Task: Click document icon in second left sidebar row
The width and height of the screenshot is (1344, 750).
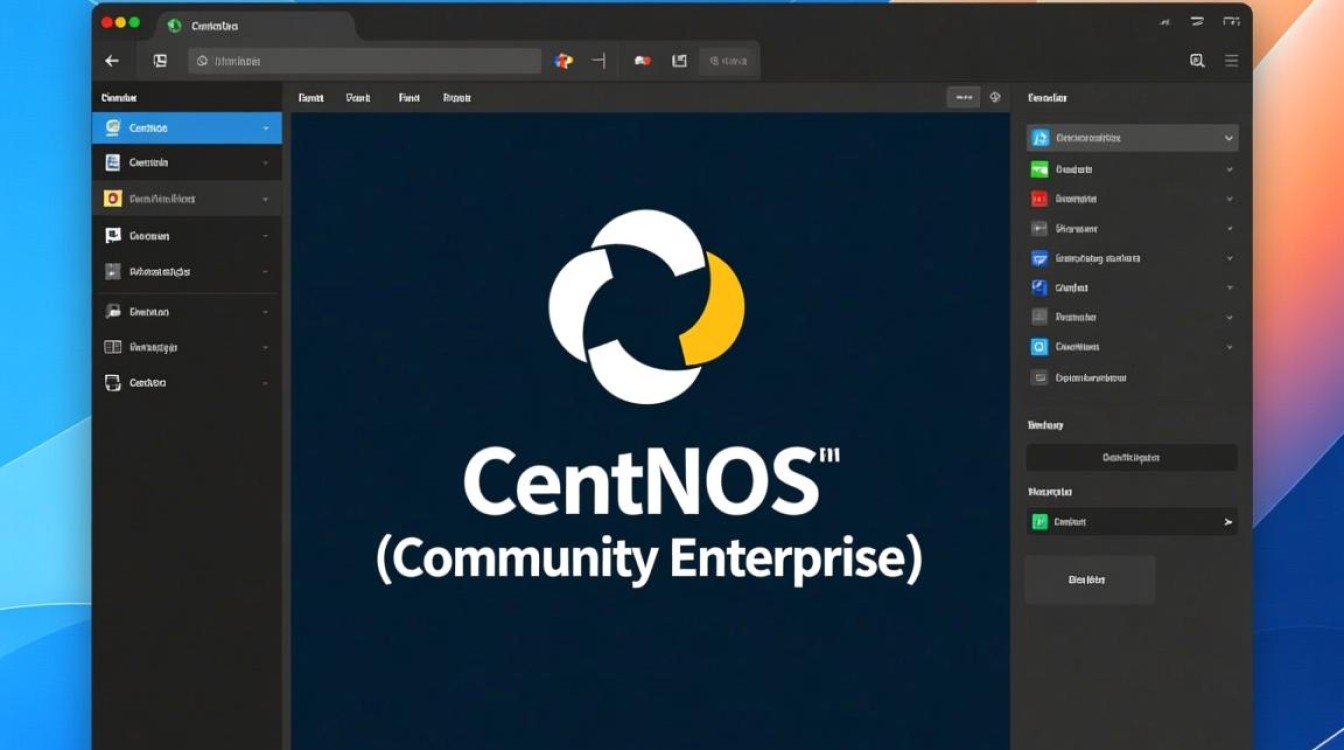Action: coord(113,162)
